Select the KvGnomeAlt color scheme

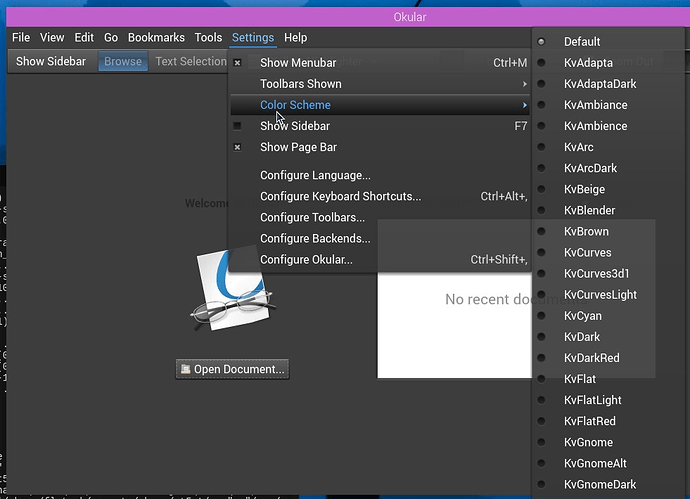click(607, 464)
